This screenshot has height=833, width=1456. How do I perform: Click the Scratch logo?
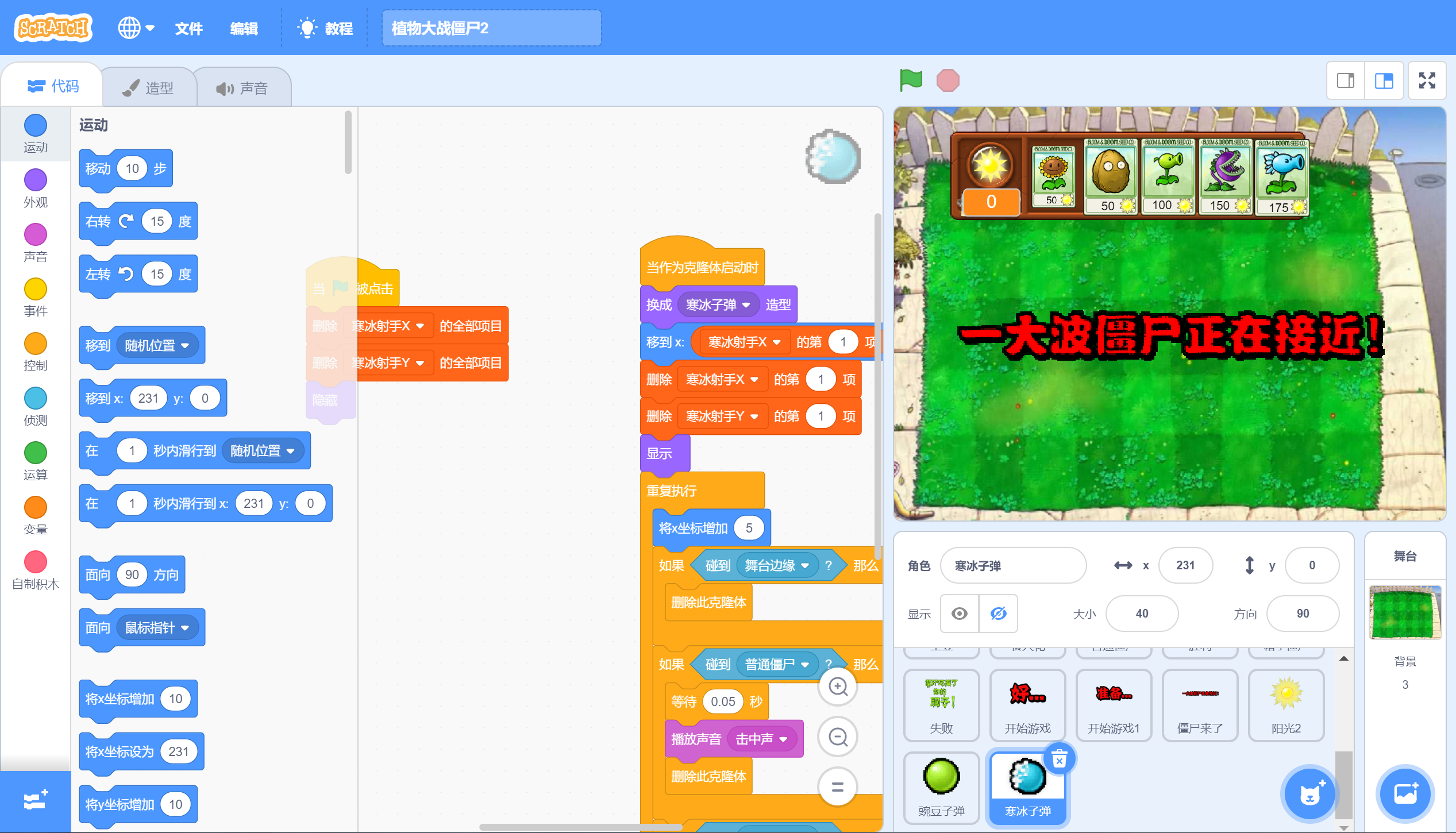[53, 28]
